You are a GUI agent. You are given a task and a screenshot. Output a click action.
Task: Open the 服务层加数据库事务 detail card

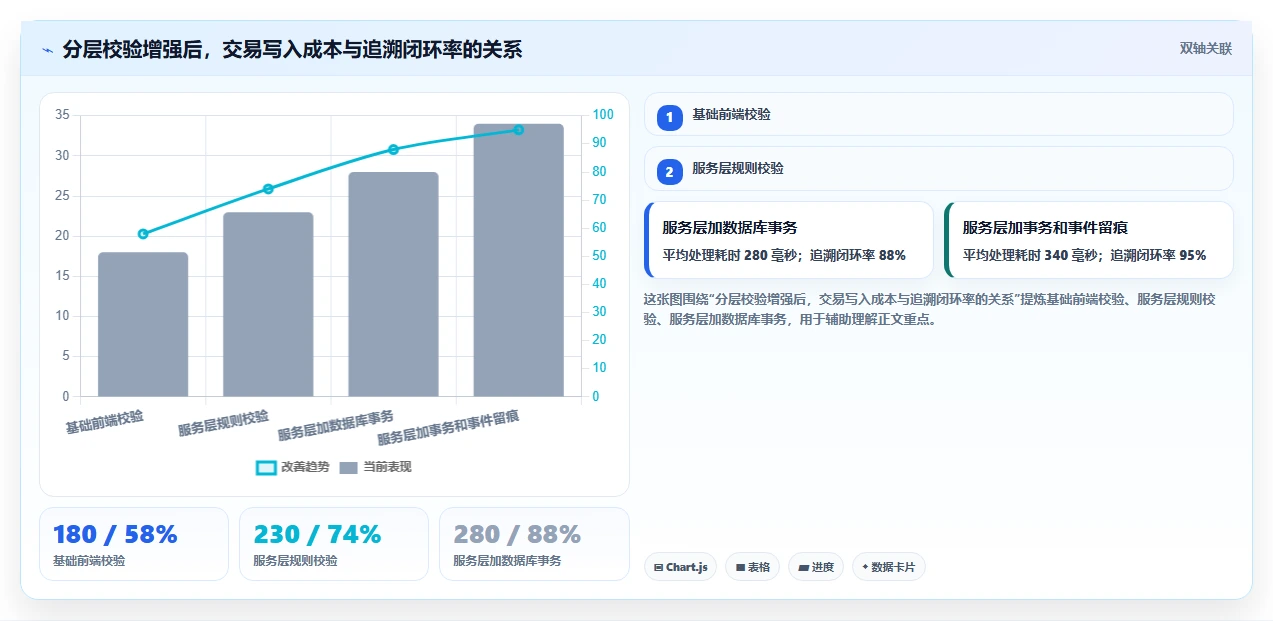(x=789, y=240)
